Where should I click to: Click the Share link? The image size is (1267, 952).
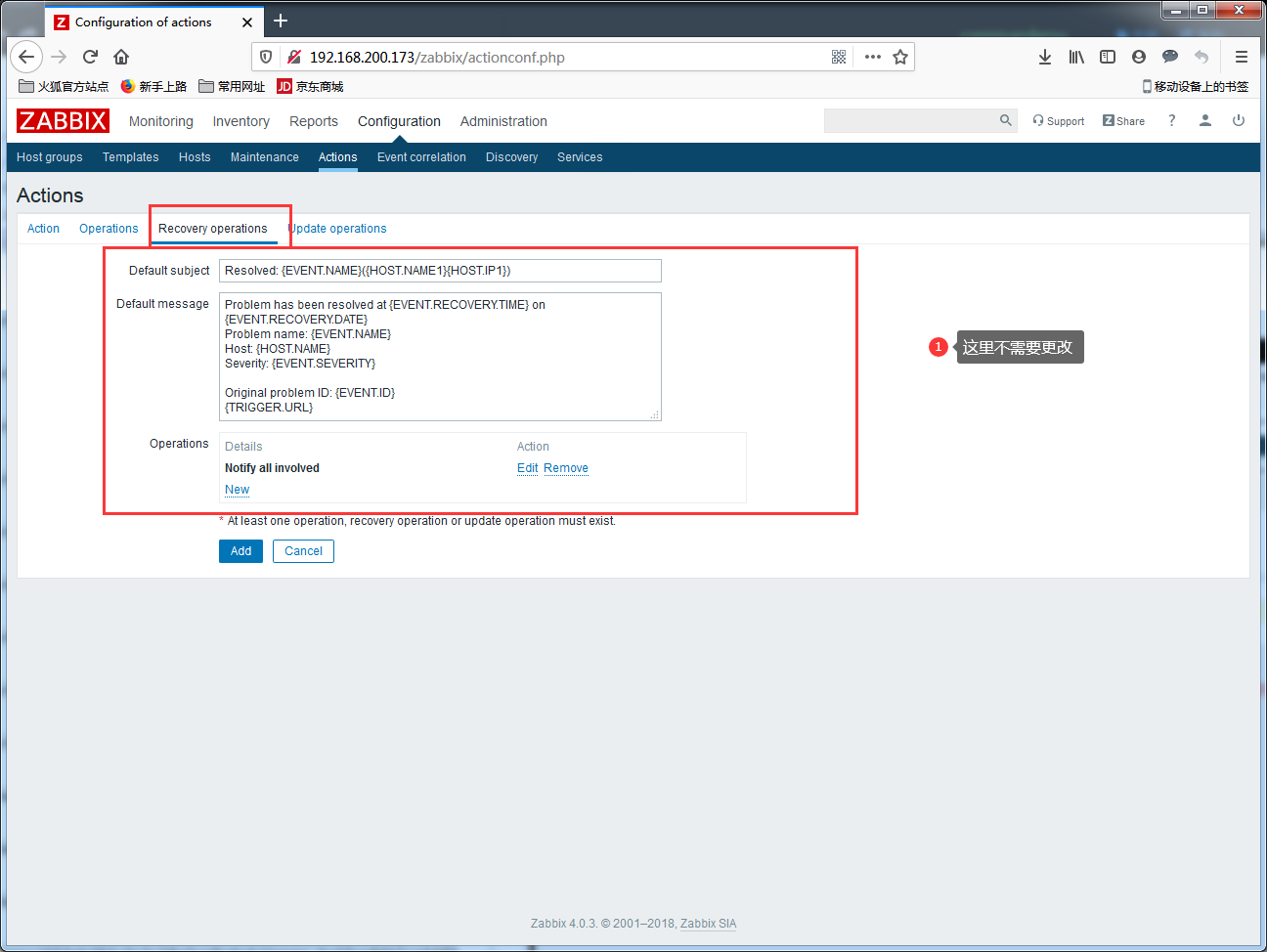point(1123,121)
